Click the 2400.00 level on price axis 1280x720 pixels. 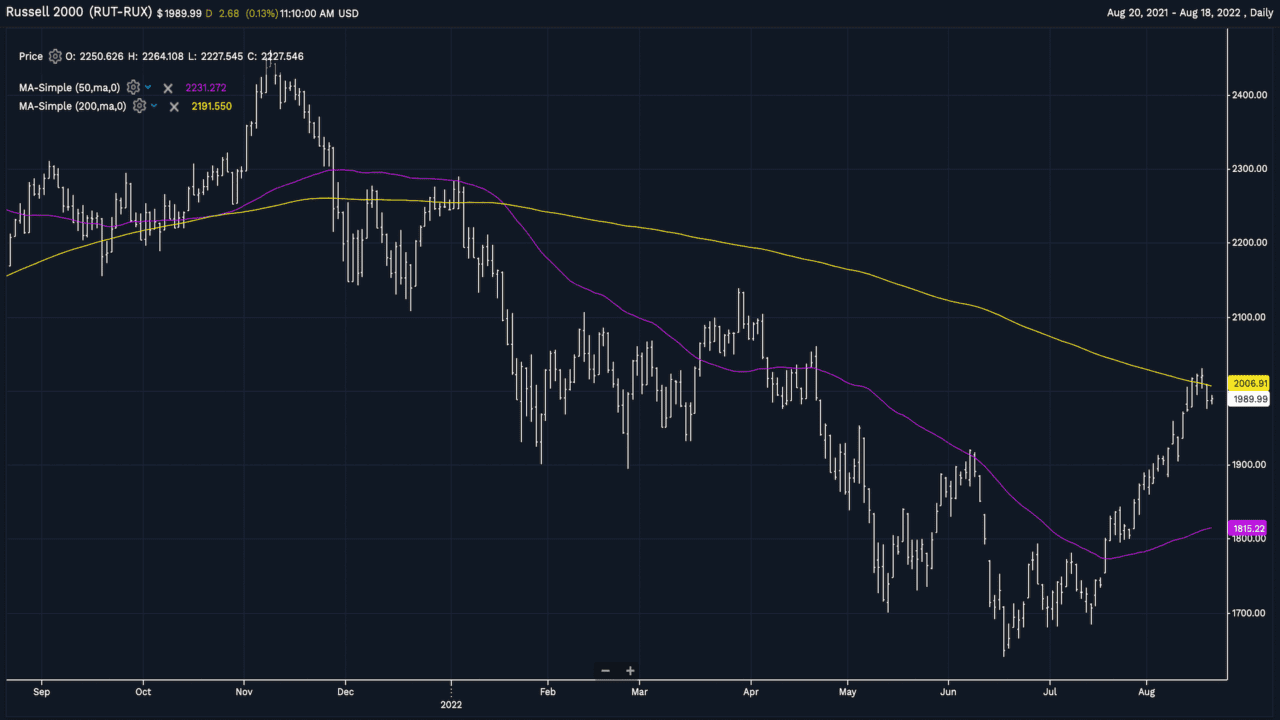[1251, 95]
